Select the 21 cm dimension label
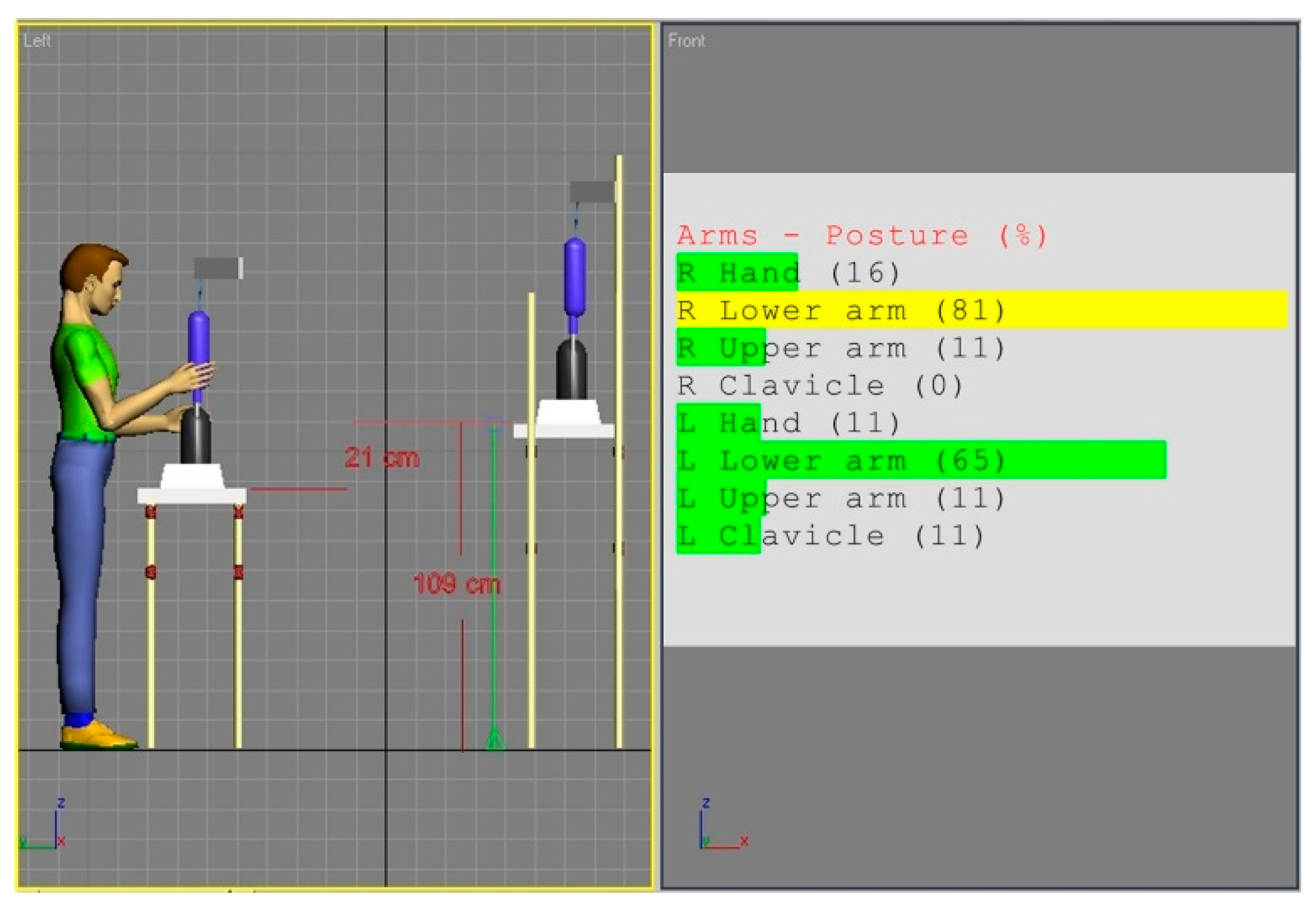The image size is (1316, 915). (382, 458)
